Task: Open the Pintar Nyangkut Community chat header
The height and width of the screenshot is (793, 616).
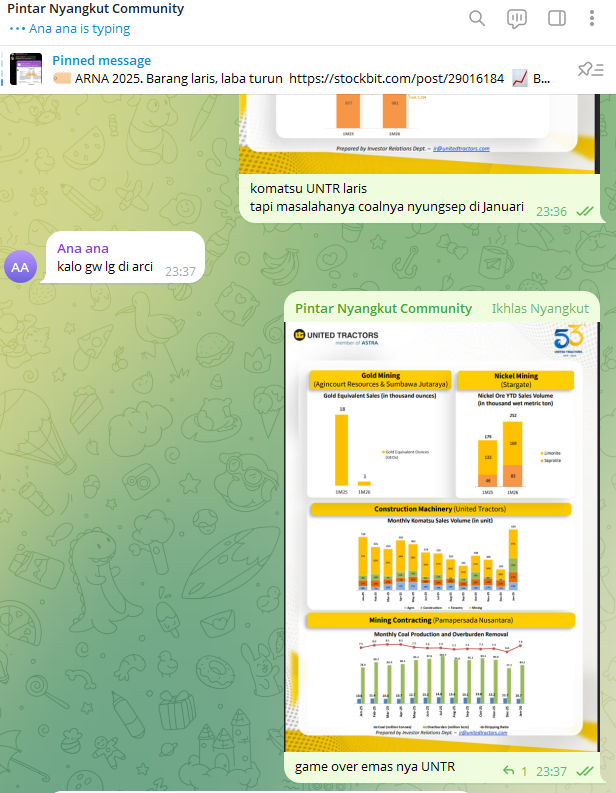Action: pos(96,9)
